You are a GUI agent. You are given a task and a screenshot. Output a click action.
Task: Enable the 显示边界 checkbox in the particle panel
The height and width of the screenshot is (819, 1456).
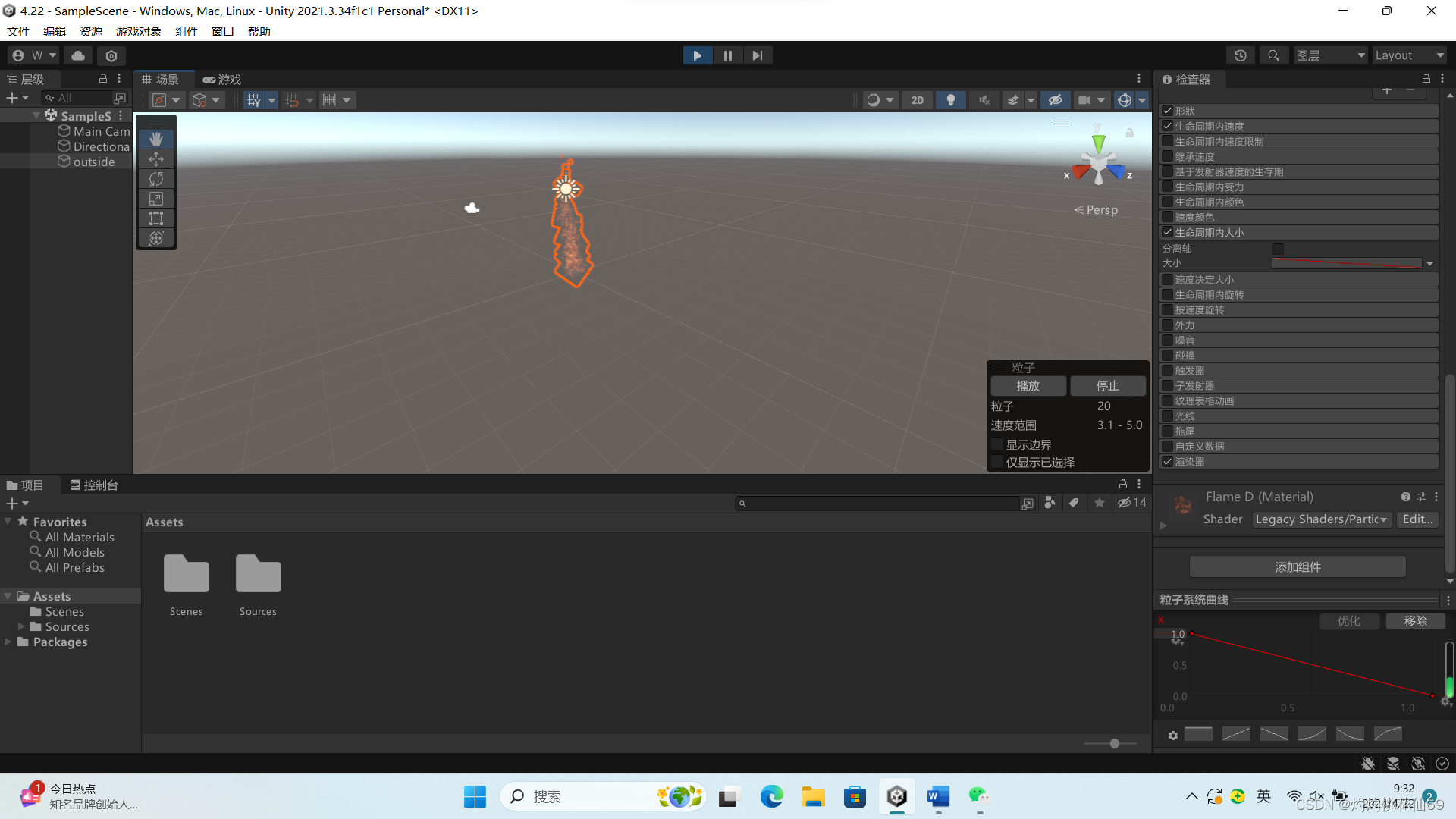coord(997,444)
